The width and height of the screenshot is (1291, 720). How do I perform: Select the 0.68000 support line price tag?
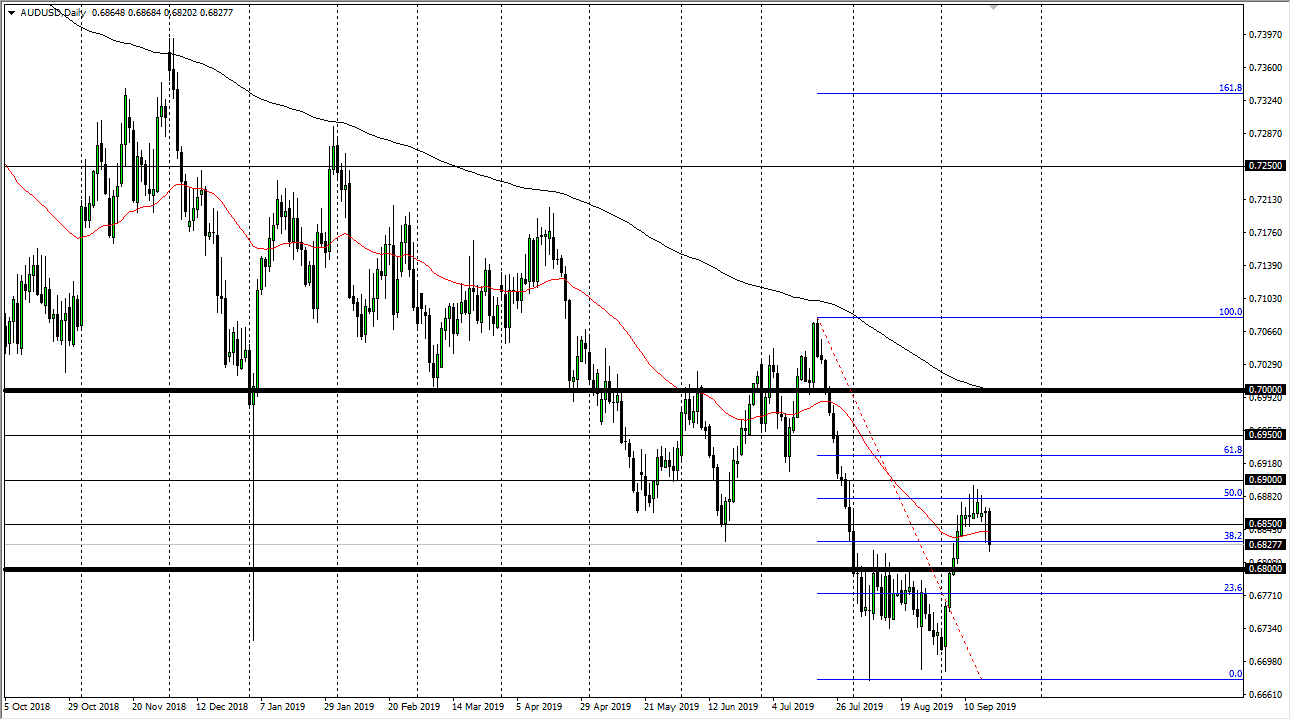click(1265, 569)
